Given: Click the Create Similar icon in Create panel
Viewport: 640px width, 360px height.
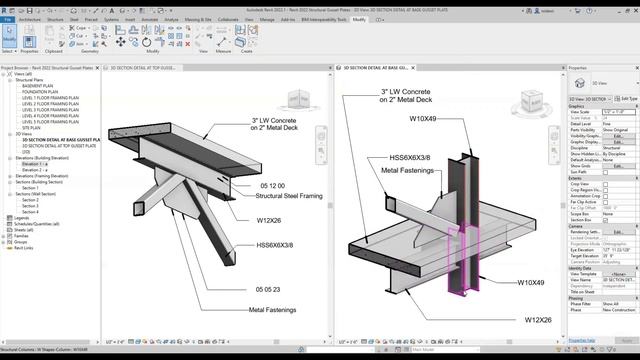Looking at the screenshot, I should (x=240, y=42).
